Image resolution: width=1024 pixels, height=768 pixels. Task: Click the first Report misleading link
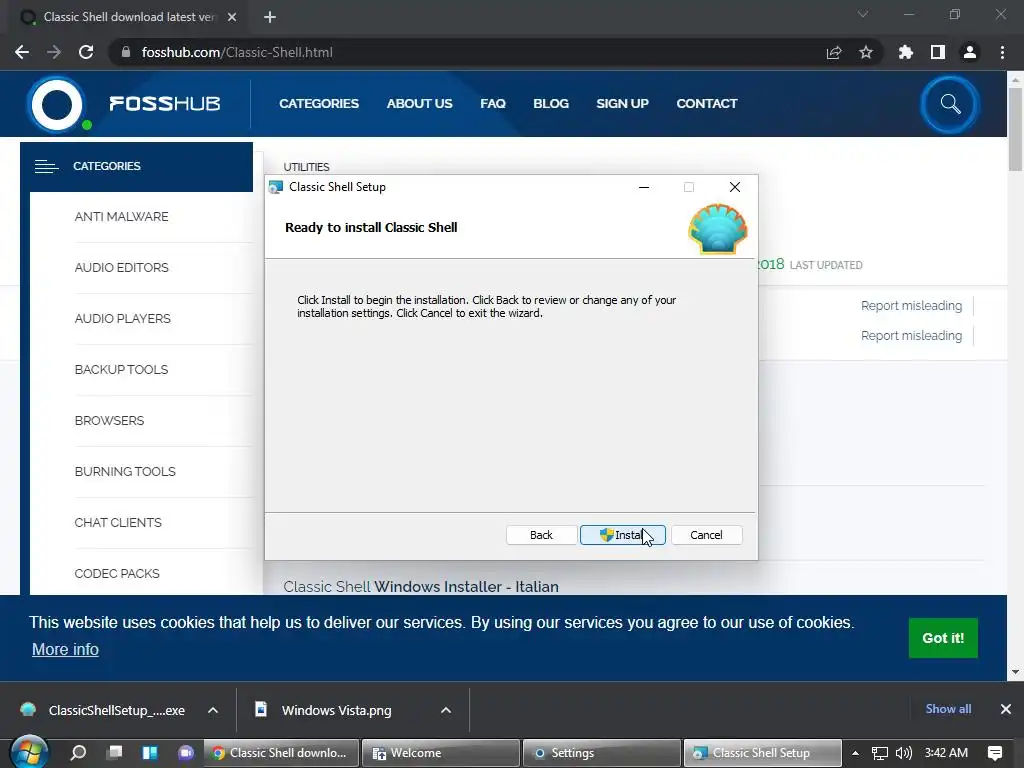[911, 306]
